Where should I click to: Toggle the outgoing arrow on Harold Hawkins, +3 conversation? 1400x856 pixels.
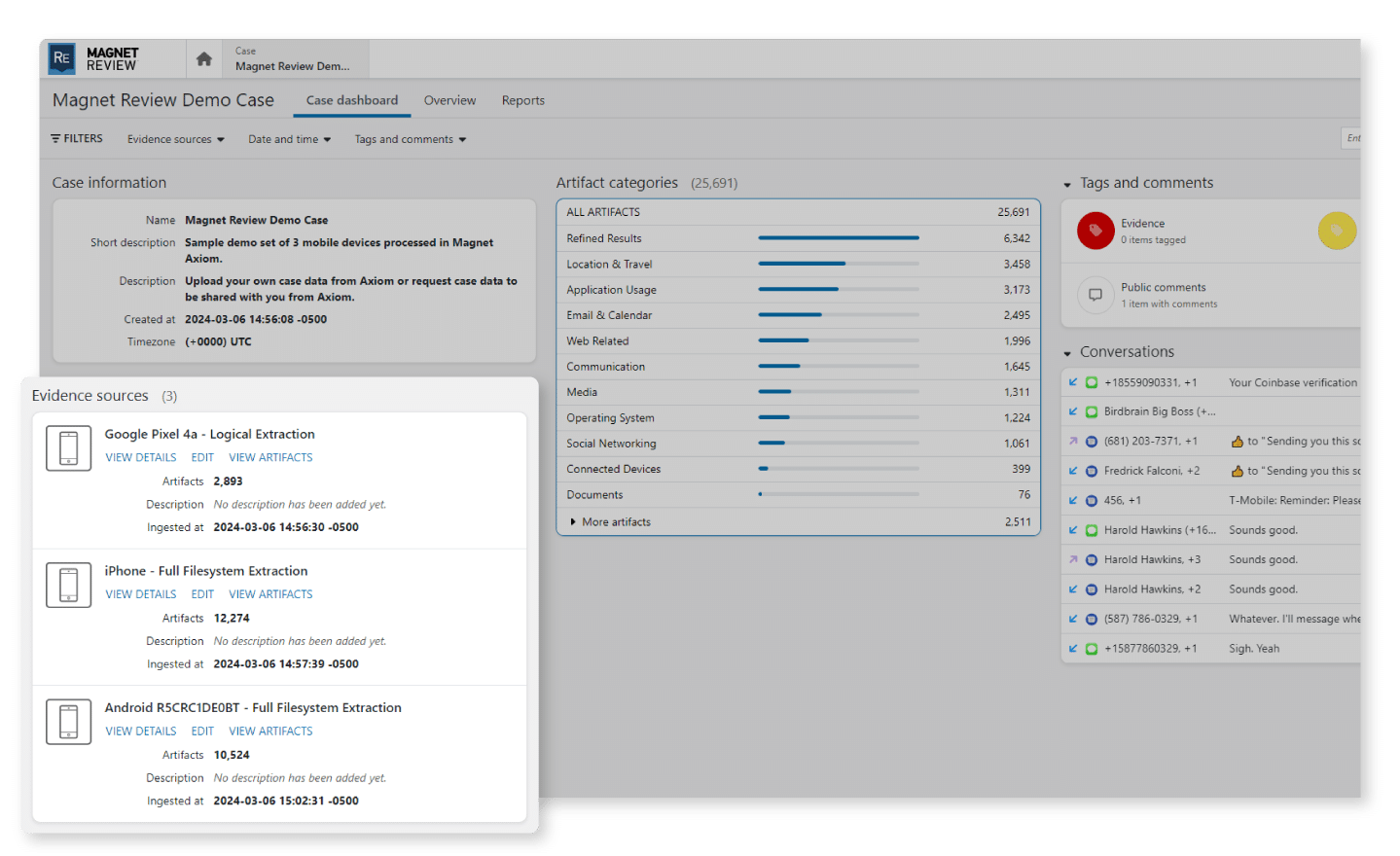(x=1074, y=559)
